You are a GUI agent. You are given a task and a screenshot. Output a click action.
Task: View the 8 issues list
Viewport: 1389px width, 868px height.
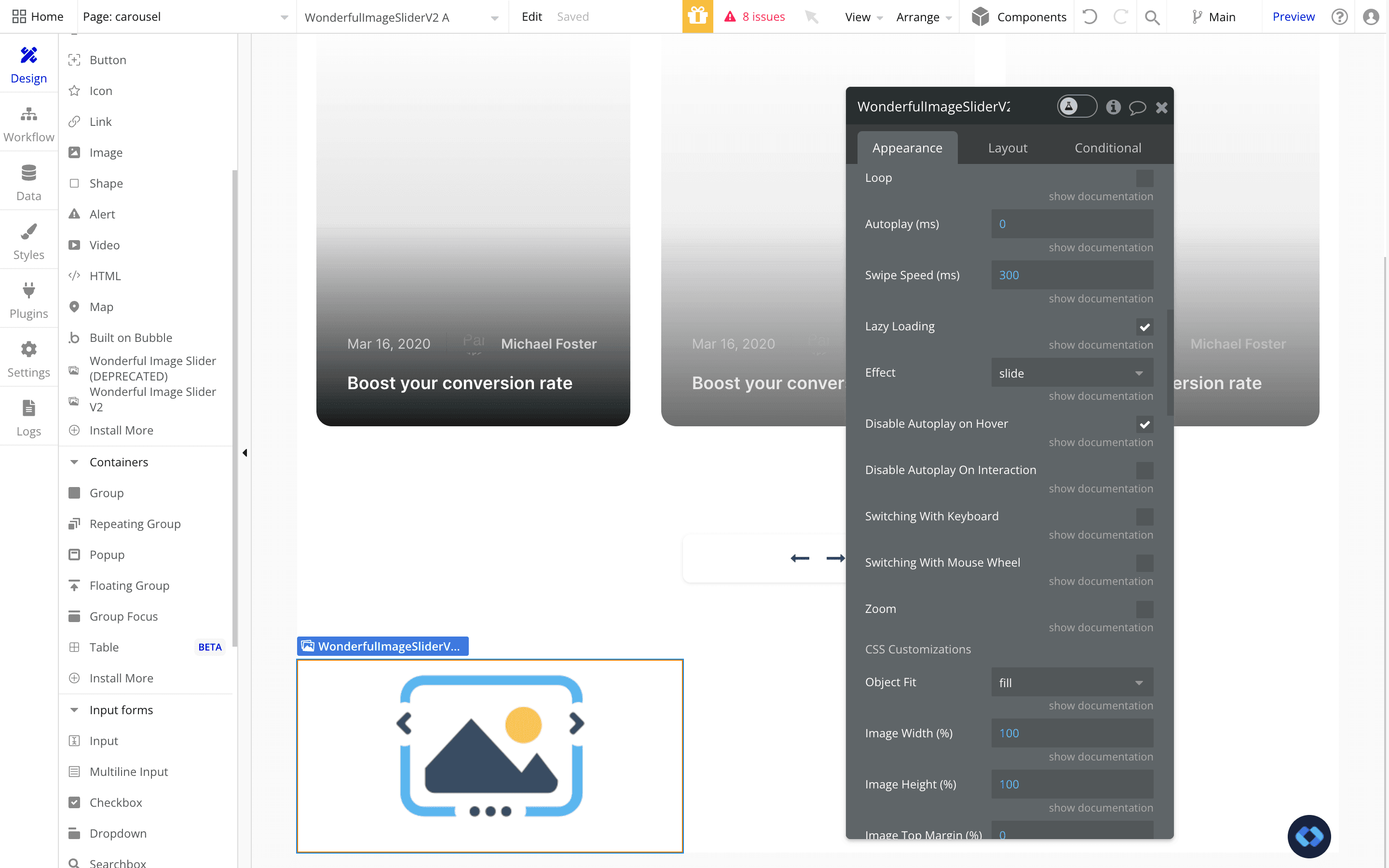tap(755, 17)
